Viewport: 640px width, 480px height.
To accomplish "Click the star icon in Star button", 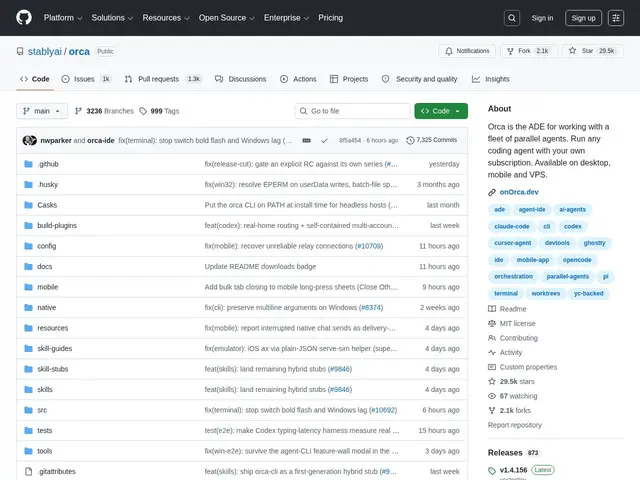I will coord(572,51).
